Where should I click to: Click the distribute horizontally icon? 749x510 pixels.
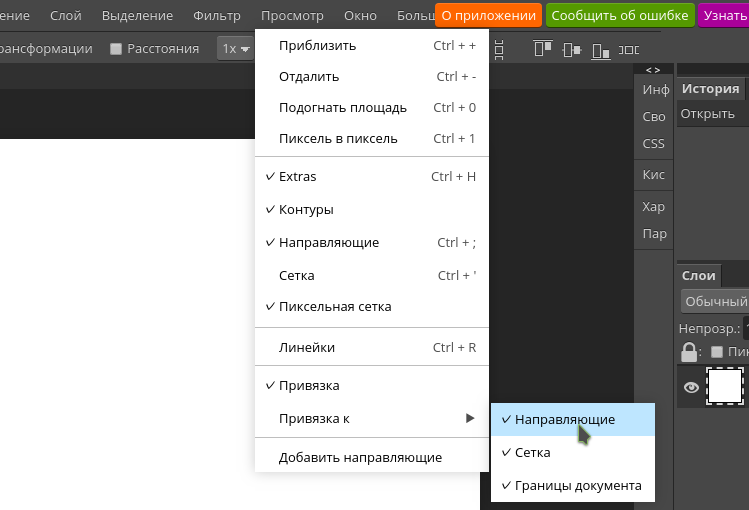(629, 50)
